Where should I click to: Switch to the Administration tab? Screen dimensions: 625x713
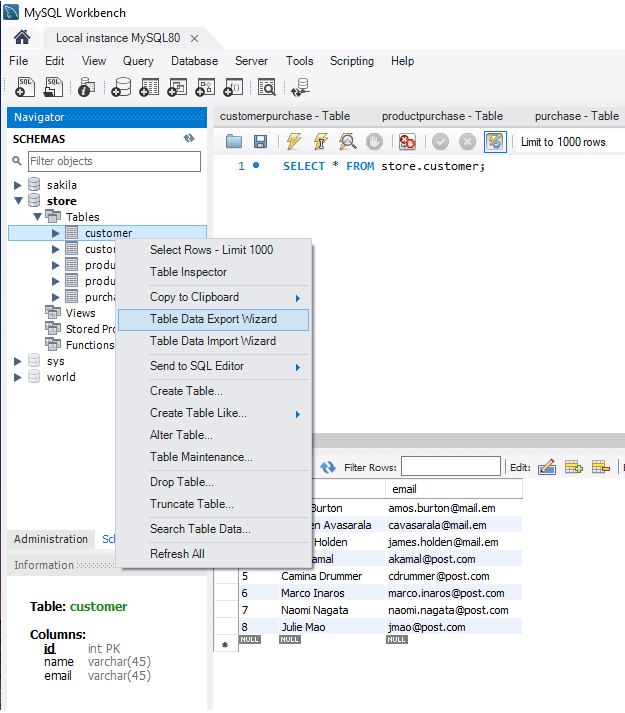click(50, 539)
